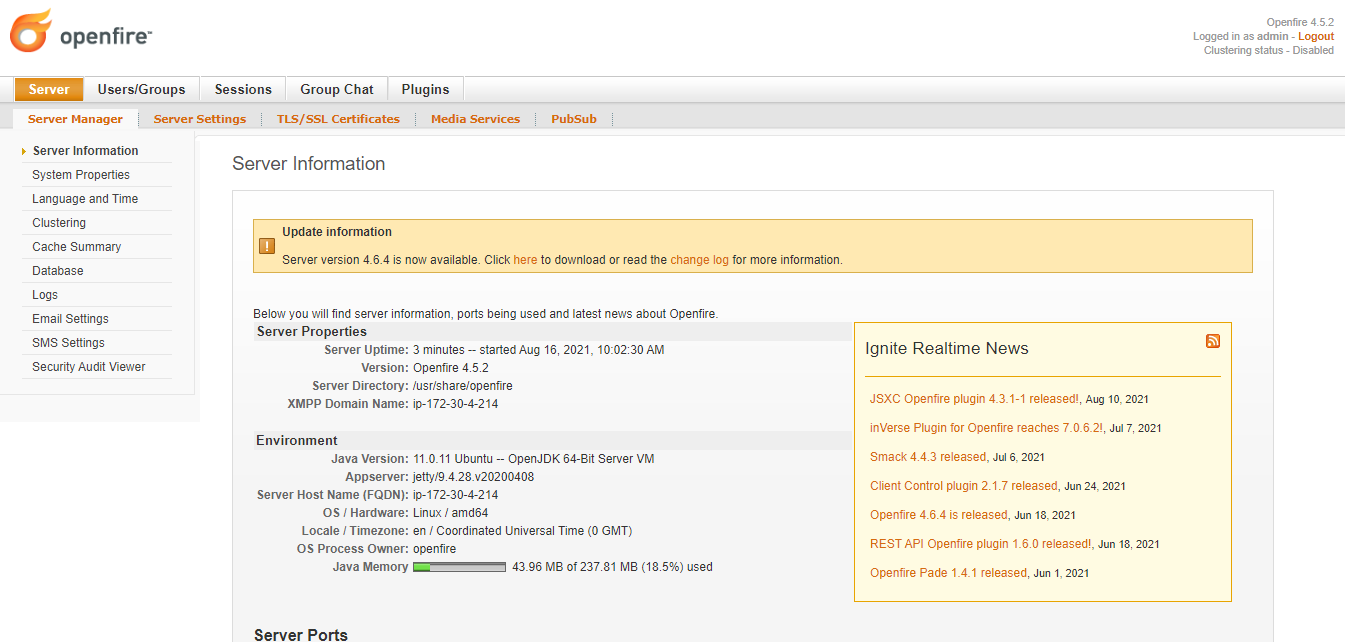Image resolution: width=1345 pixels, height=642 pixels.
Task: Go to the Group Chat tab
Action: [x=336, y=89]
